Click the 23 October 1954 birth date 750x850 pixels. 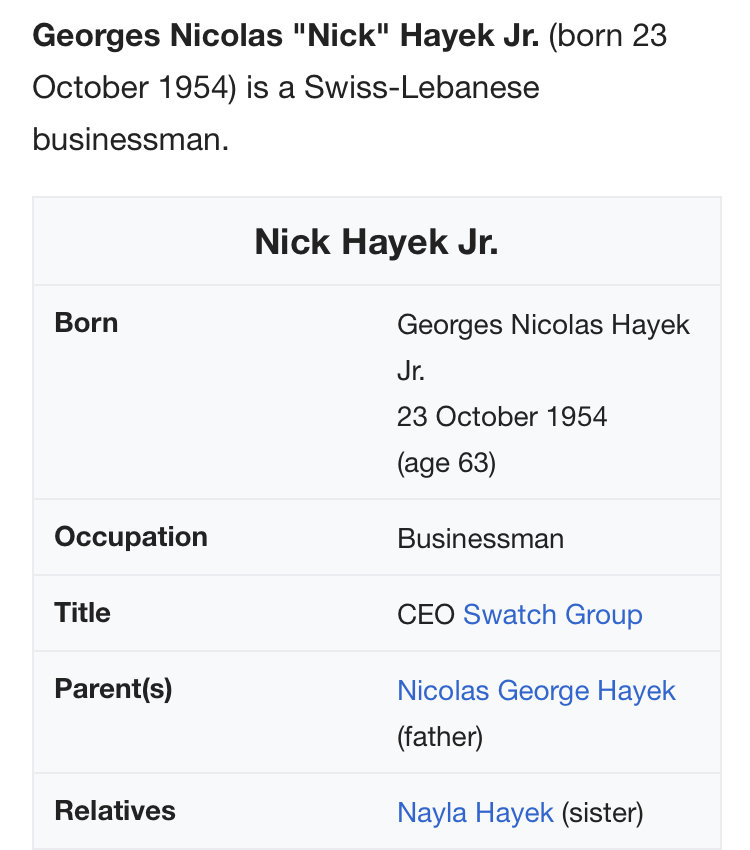click(502, 417)
